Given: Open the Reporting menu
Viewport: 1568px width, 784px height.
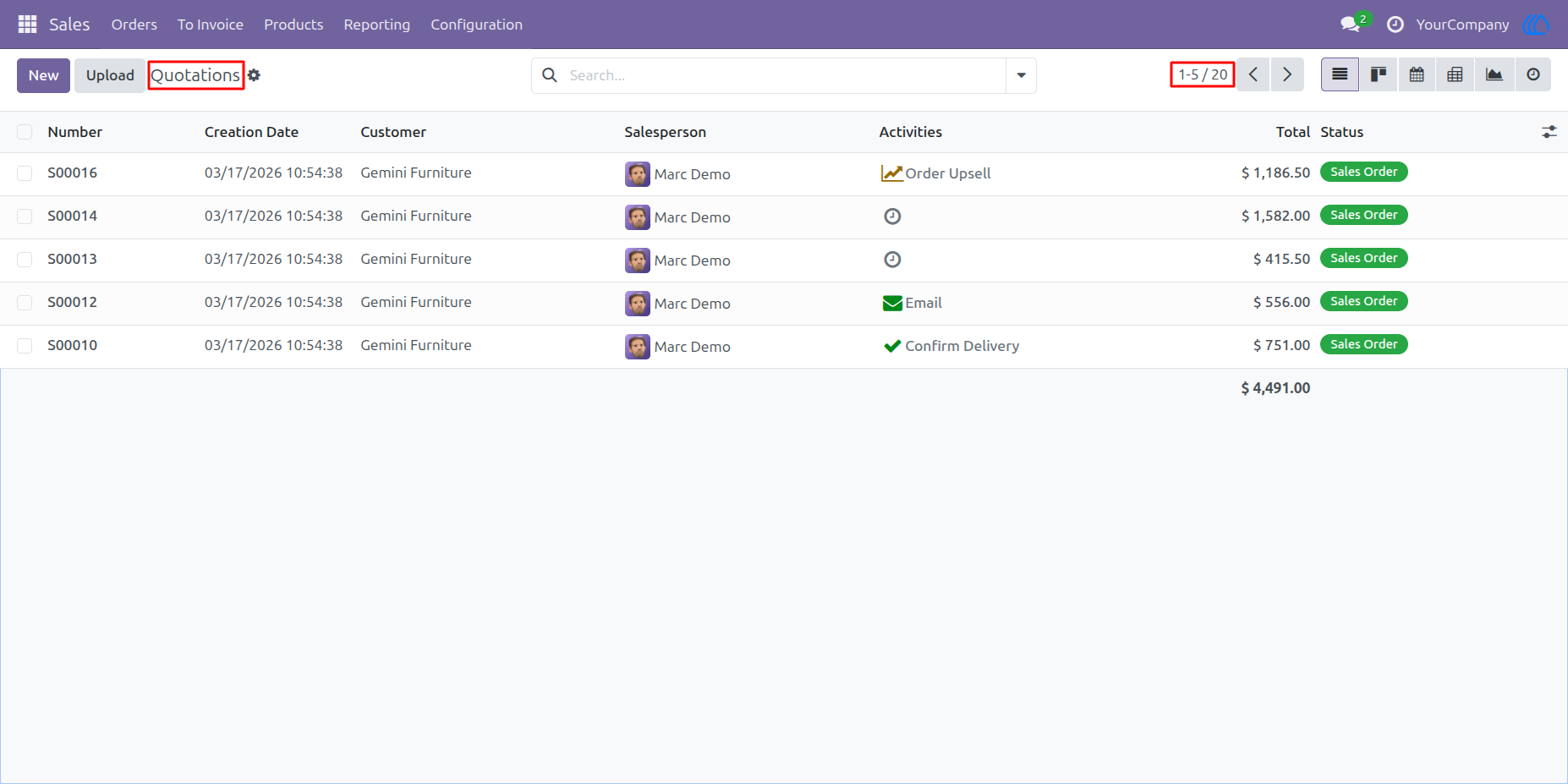Looking at the screenshot, I should tap(377, 25).
